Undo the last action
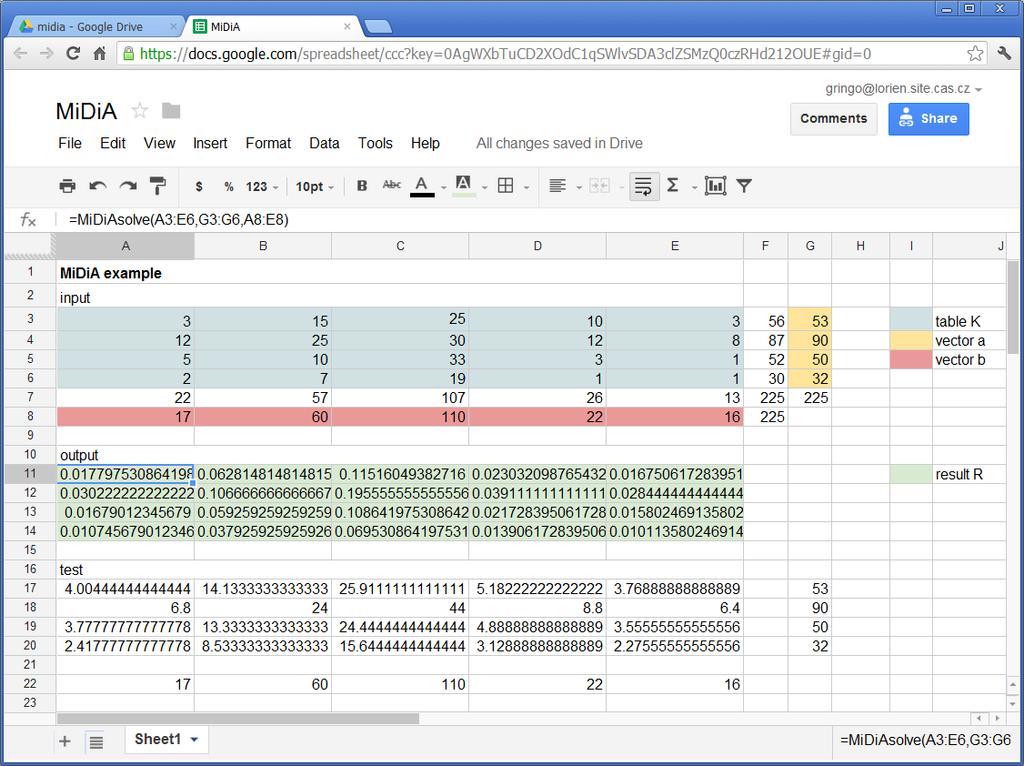This screenshot has width=1024, height=766. (x=98, y=186)
